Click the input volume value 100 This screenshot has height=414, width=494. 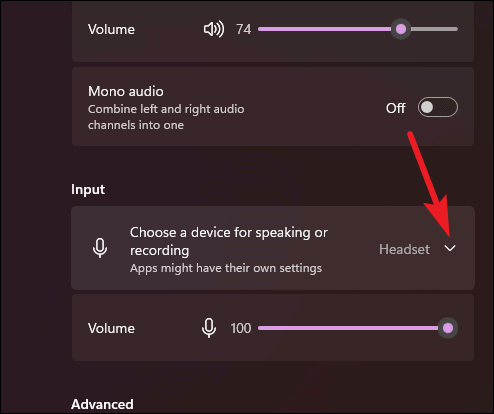pos(241,328)
